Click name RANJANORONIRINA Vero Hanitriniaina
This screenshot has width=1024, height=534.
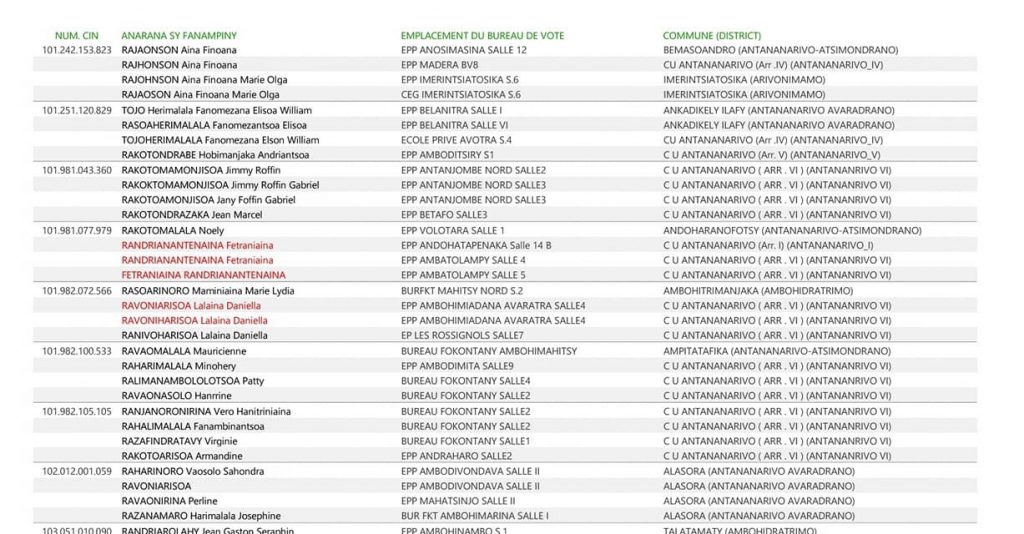tap(206, 411)
